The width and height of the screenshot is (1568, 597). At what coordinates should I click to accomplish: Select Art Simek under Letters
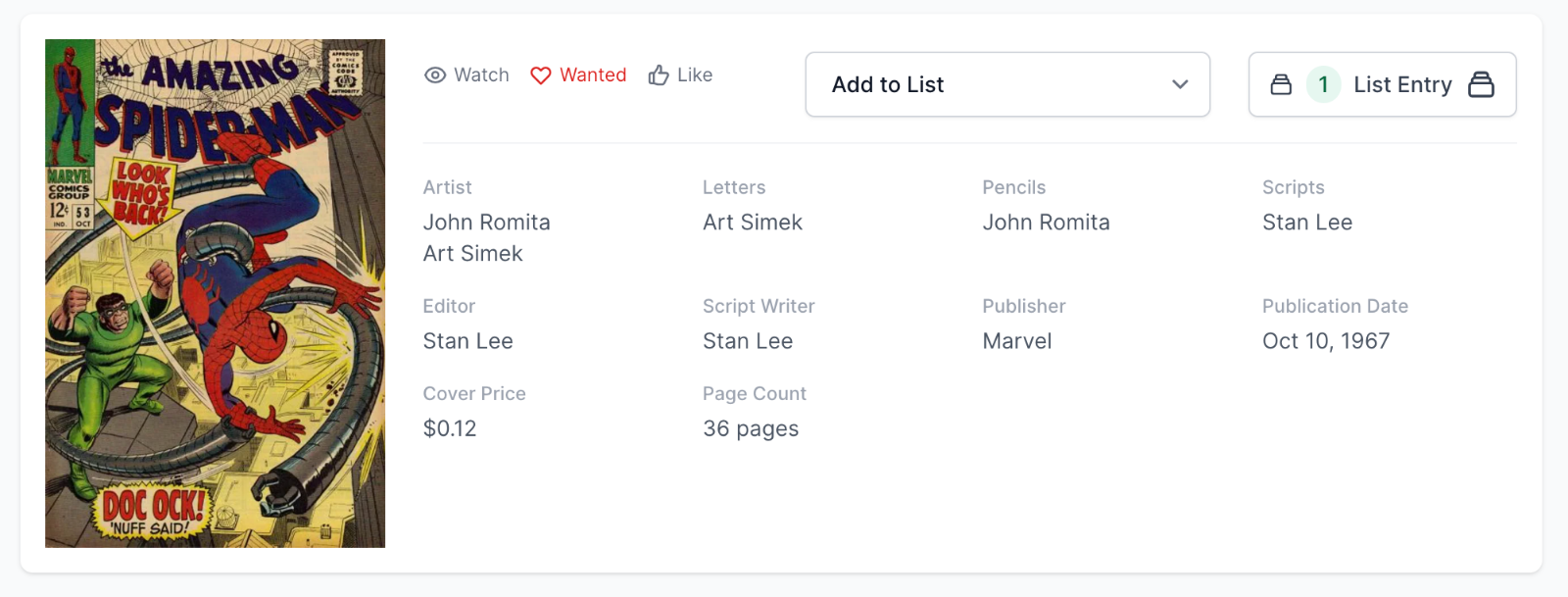(x=752, y=223)
